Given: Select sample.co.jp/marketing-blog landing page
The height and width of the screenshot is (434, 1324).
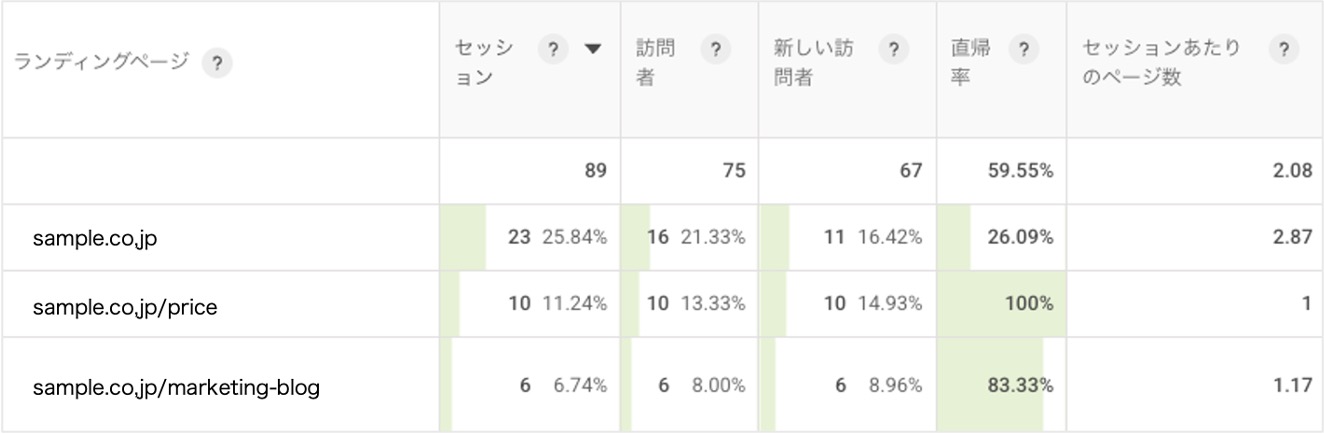Looking at the screenshot, I should 176,387.
